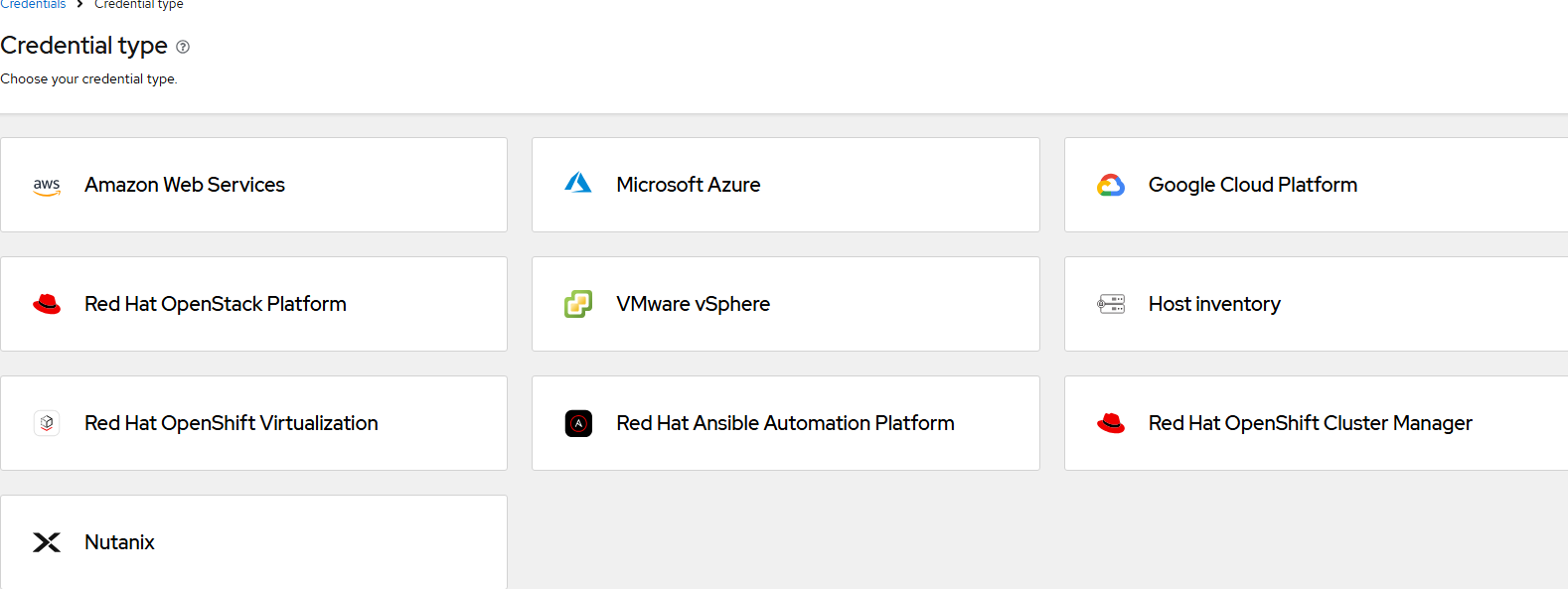The height and width of the screenshot is (589, 1568).
Task: Click the AWS logo icon
Action: pos(47,186)
